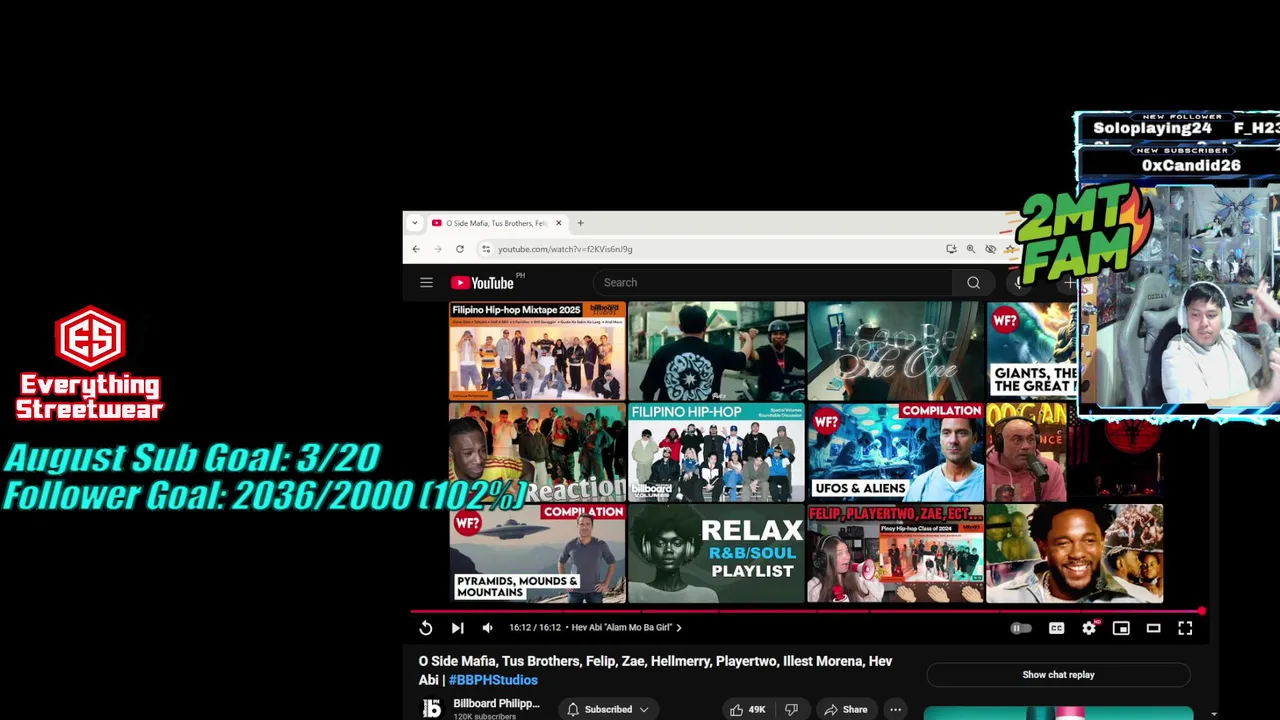Enter fullscreen mode
The image size is (1280, 720).
tap(1185, 628)
